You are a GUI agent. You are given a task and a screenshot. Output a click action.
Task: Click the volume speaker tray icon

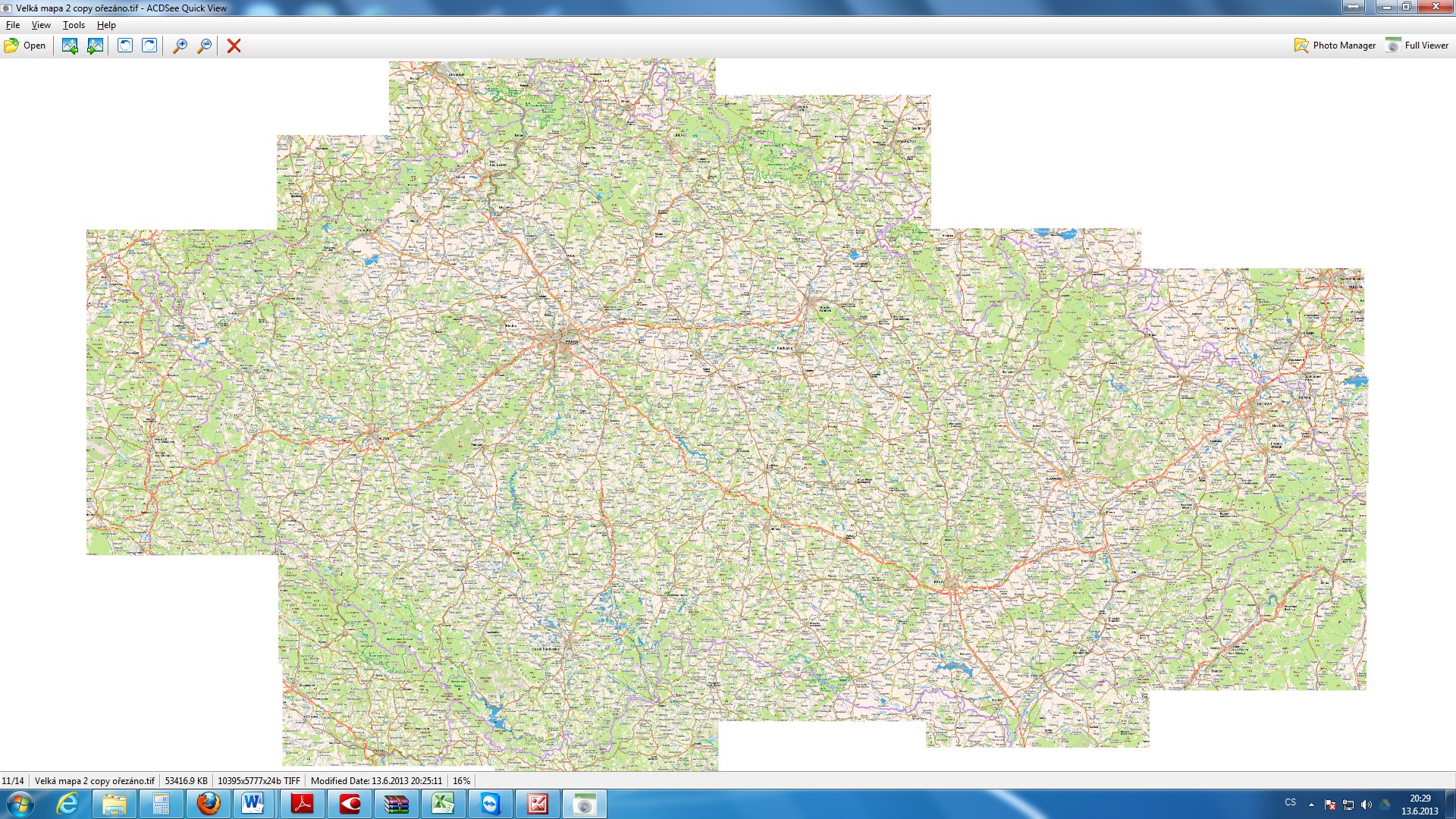[x=1367, y=805]
